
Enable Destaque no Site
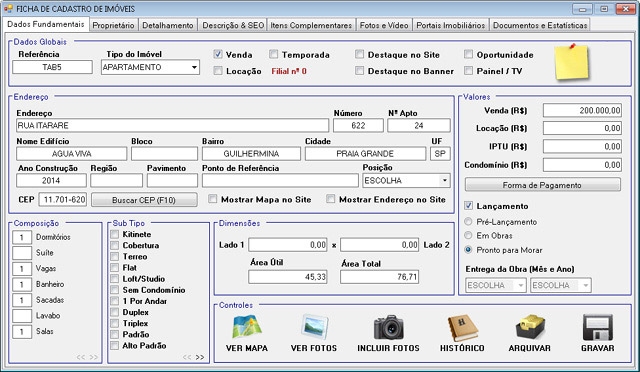(359, 54)
